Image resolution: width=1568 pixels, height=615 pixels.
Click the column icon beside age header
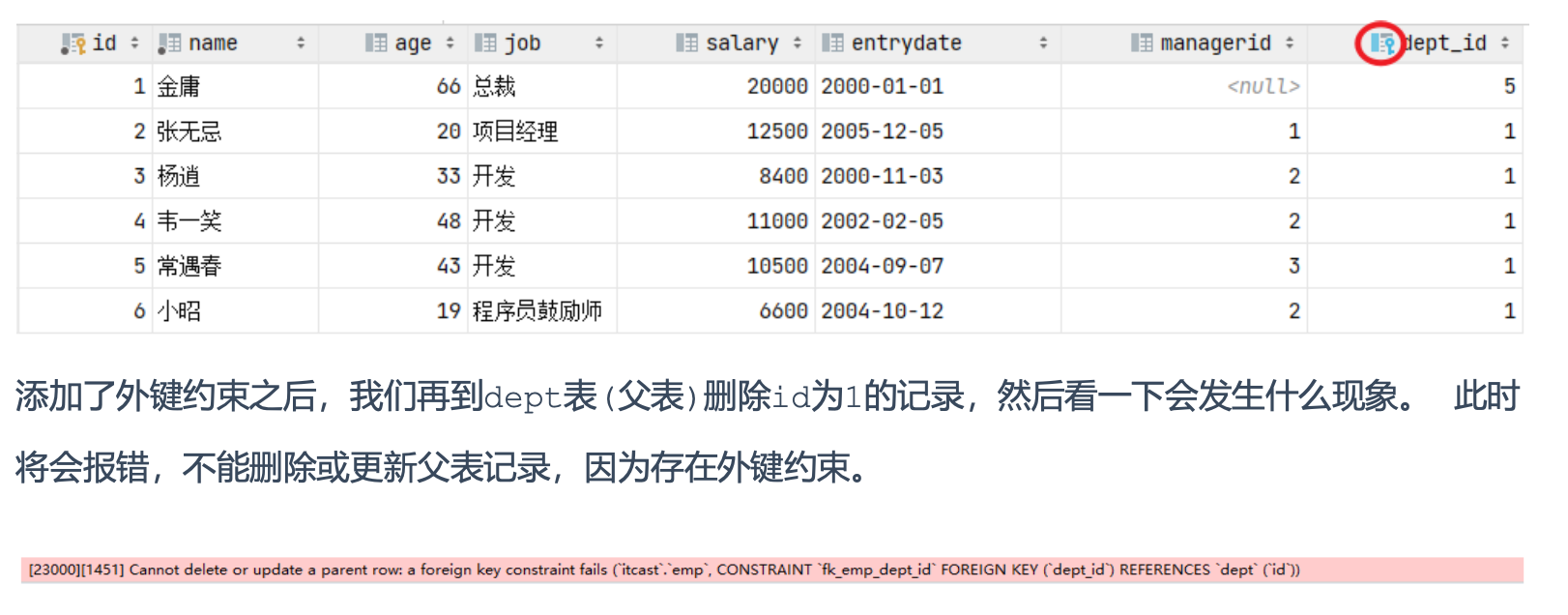[x=376, y=43]
